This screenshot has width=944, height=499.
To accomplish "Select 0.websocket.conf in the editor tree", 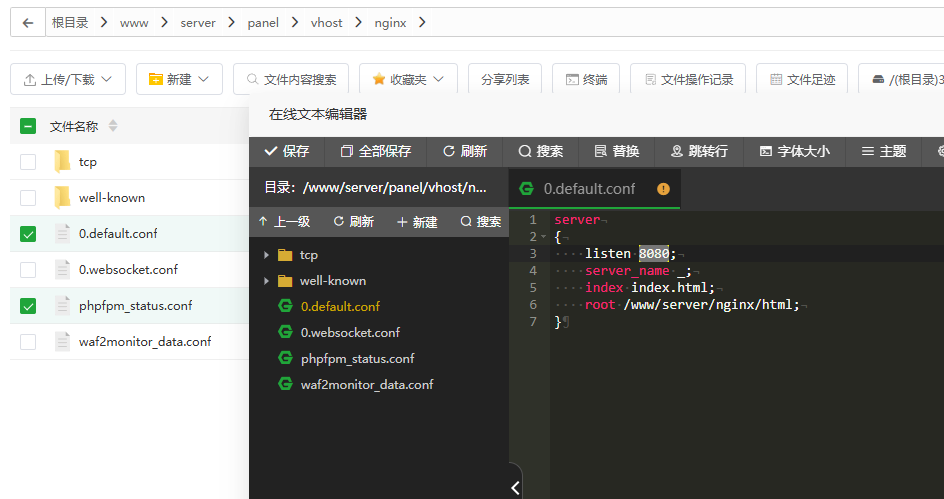I will (x=350, y=333).
